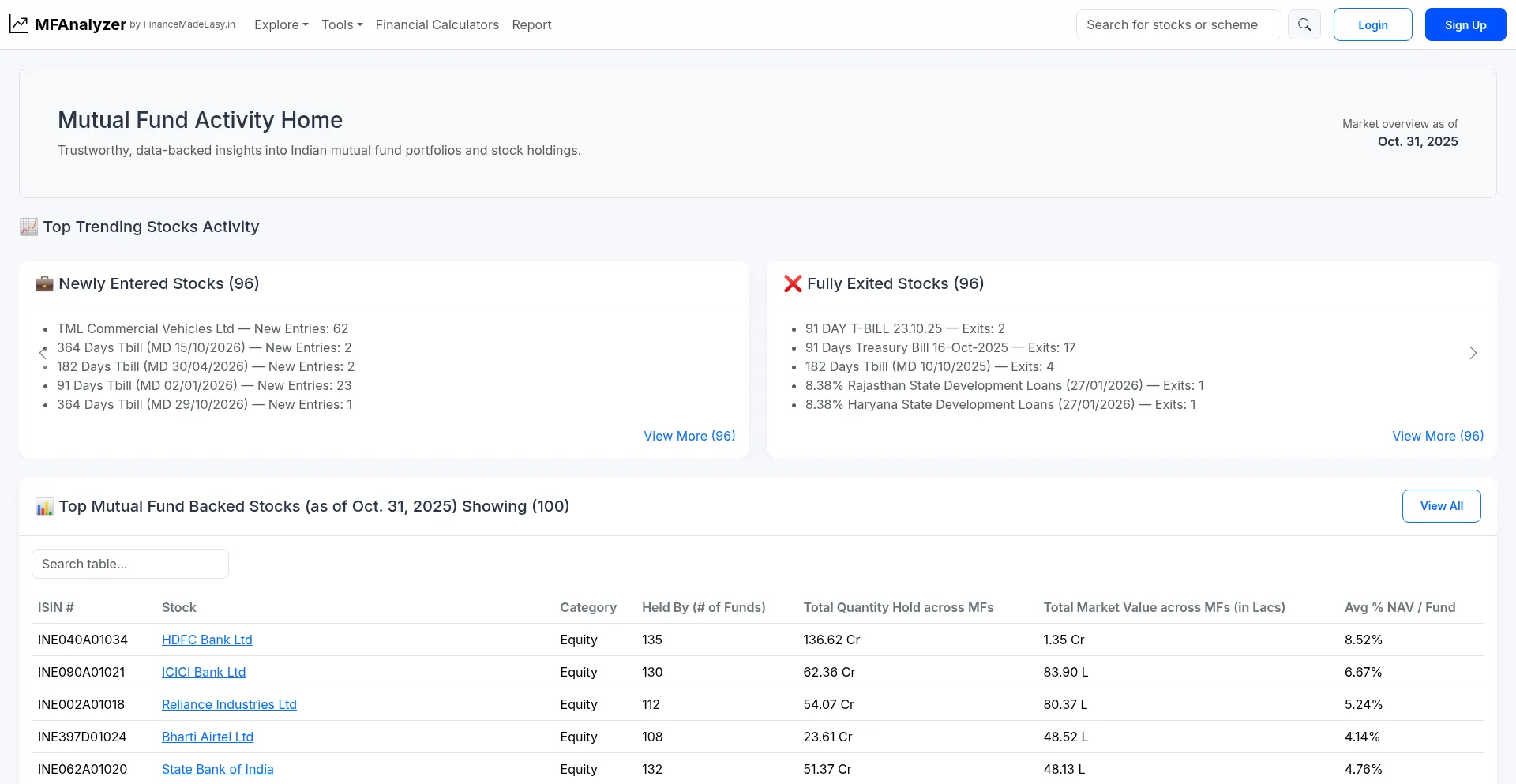The width and height of the screenshot is (1516, 784).
Task: Click the ISIN # column header
Action: point(56,607)
